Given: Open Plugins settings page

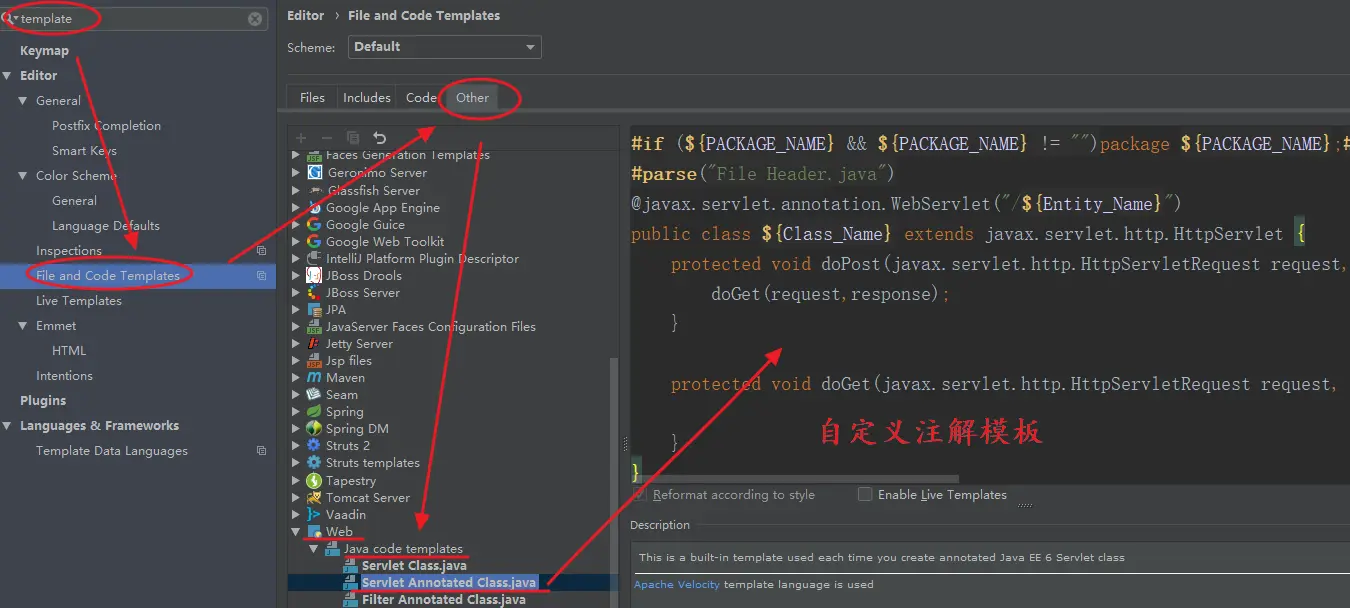Looking at the screenshot, I should (x=43, y=401).
